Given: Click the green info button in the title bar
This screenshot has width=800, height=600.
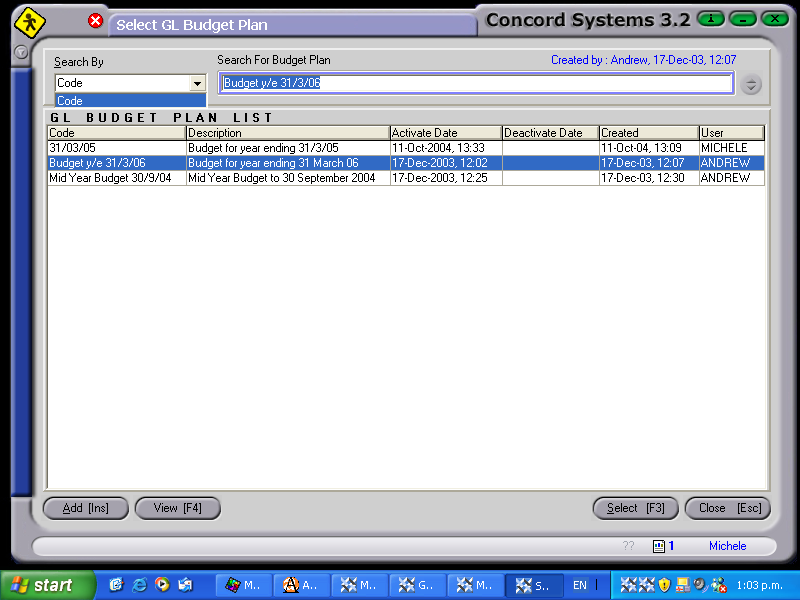Looking at the screenshot, I should point(710,18).
